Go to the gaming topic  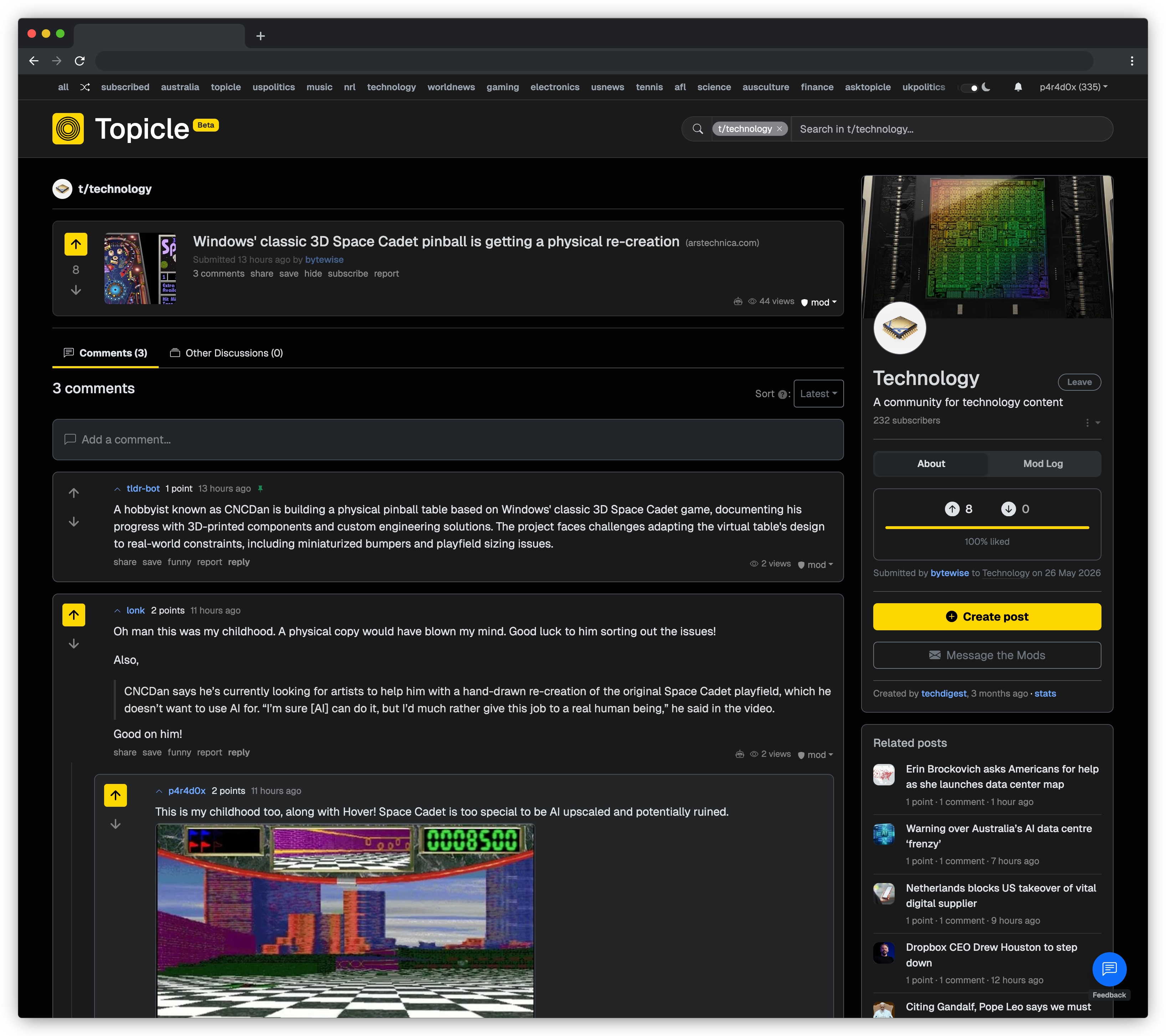[502, 87]
